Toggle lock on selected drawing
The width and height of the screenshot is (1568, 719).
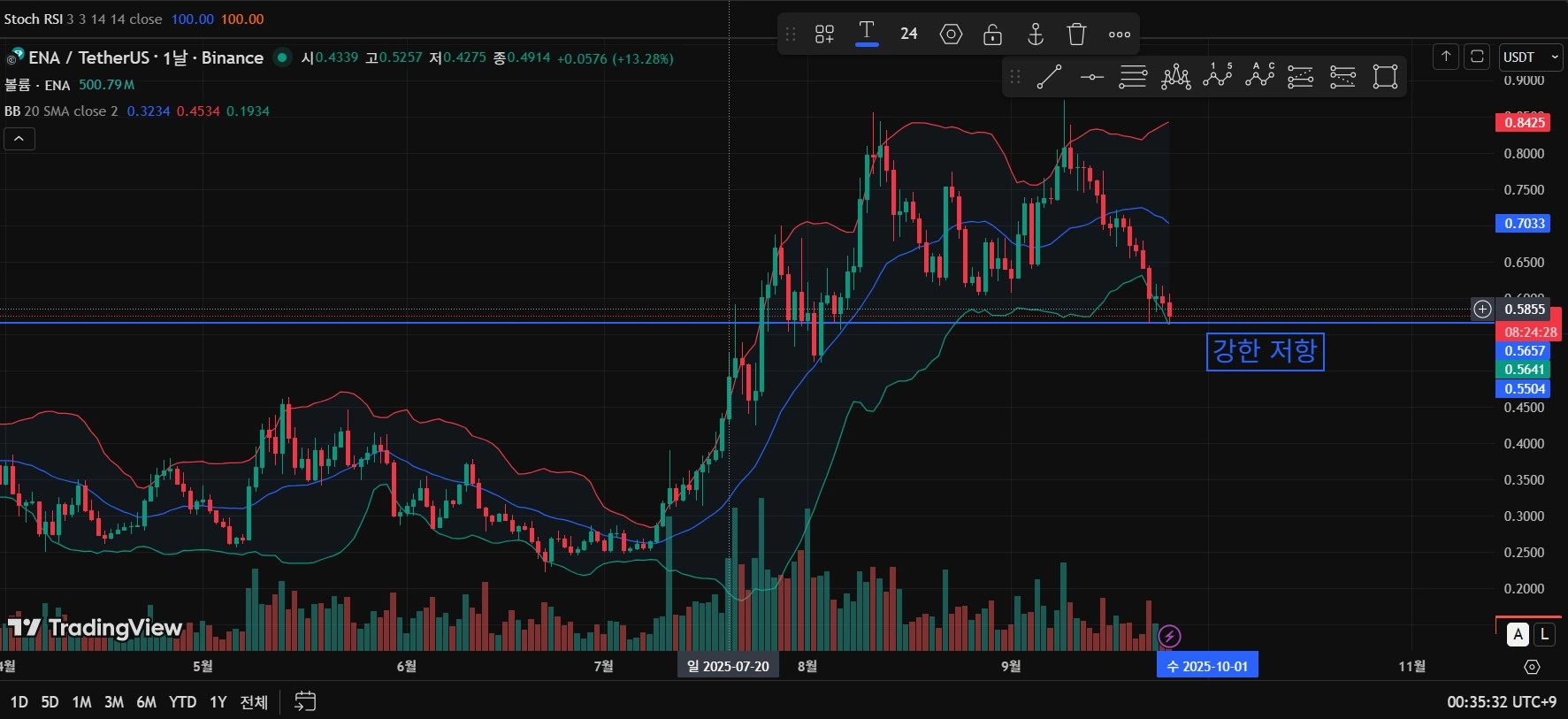(x=993, y=34)
